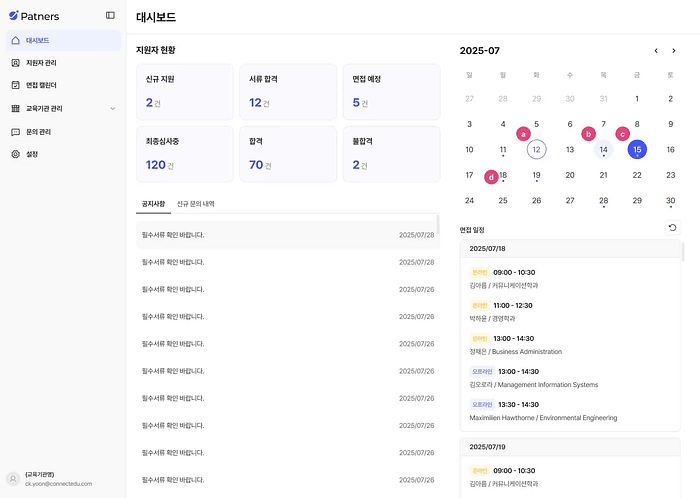This screenshot has width=700, height=498.
Task: Open first notice dated 2025/07/28
Action: (x=288, y=235)
